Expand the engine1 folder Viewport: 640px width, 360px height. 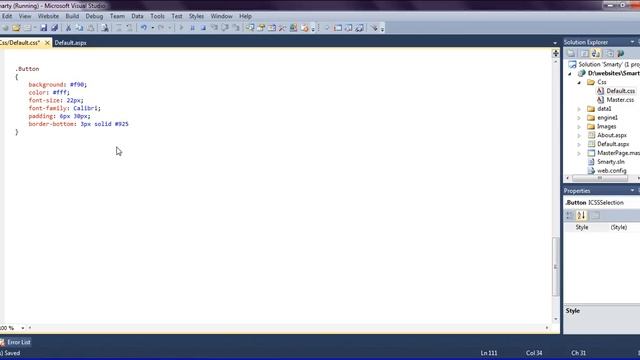[x=579, y=118]
